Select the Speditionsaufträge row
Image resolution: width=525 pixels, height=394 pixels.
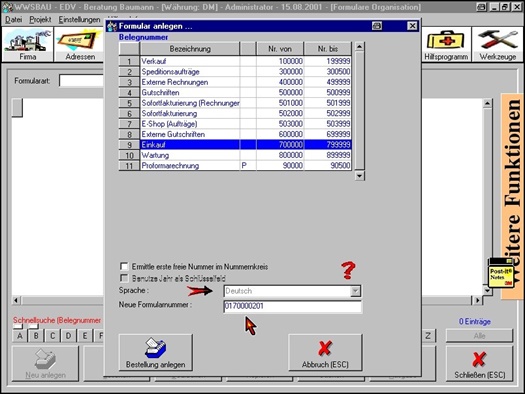[235, 72]
